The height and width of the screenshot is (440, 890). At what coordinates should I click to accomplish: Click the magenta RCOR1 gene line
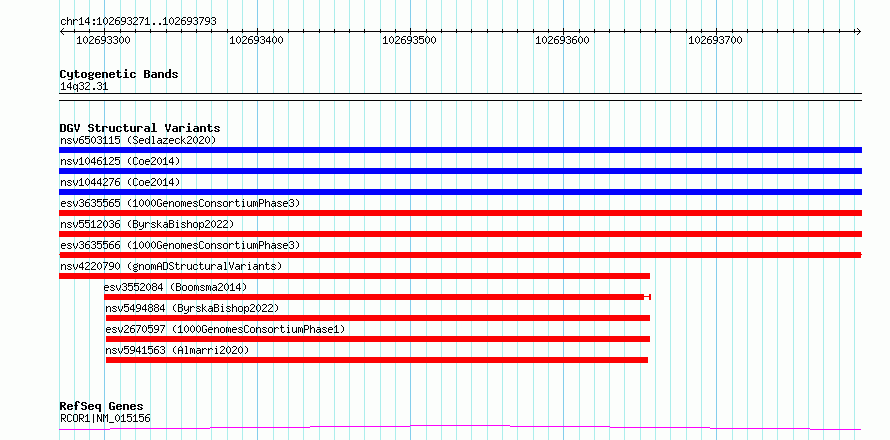(x=460, y=427)
